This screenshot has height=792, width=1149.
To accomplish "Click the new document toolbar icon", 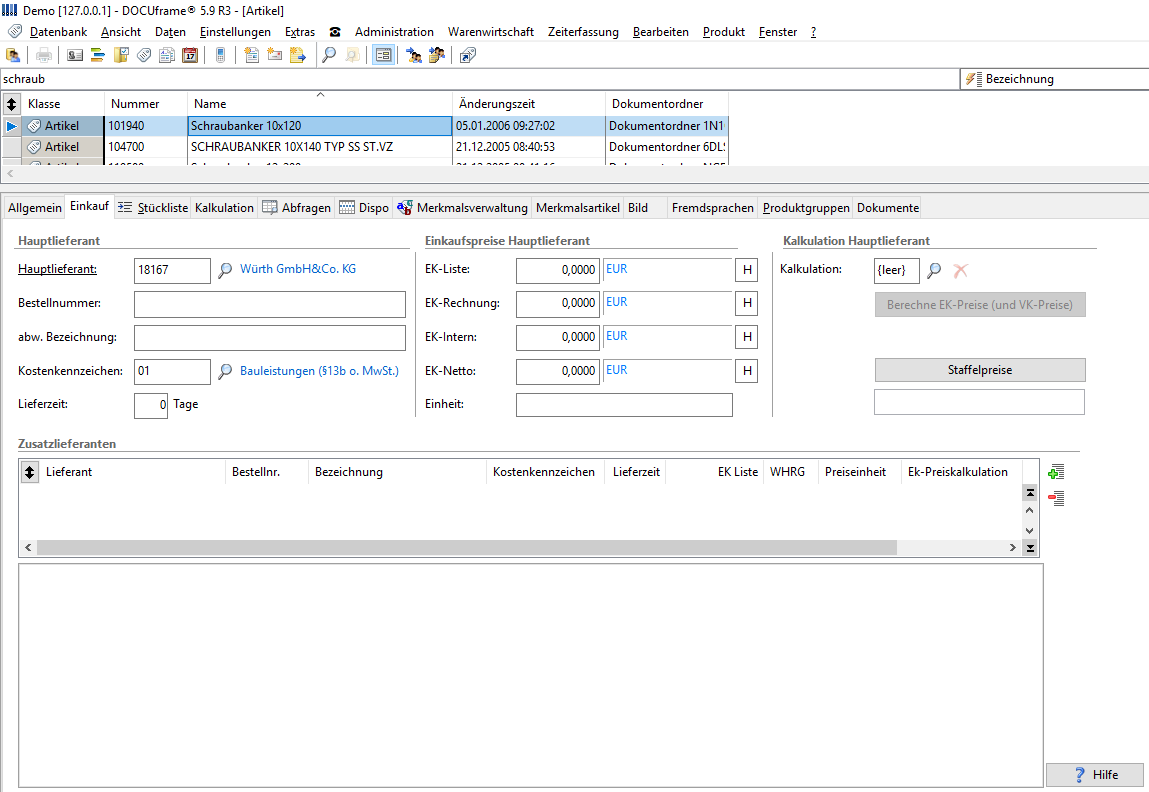I will point(251,55).
